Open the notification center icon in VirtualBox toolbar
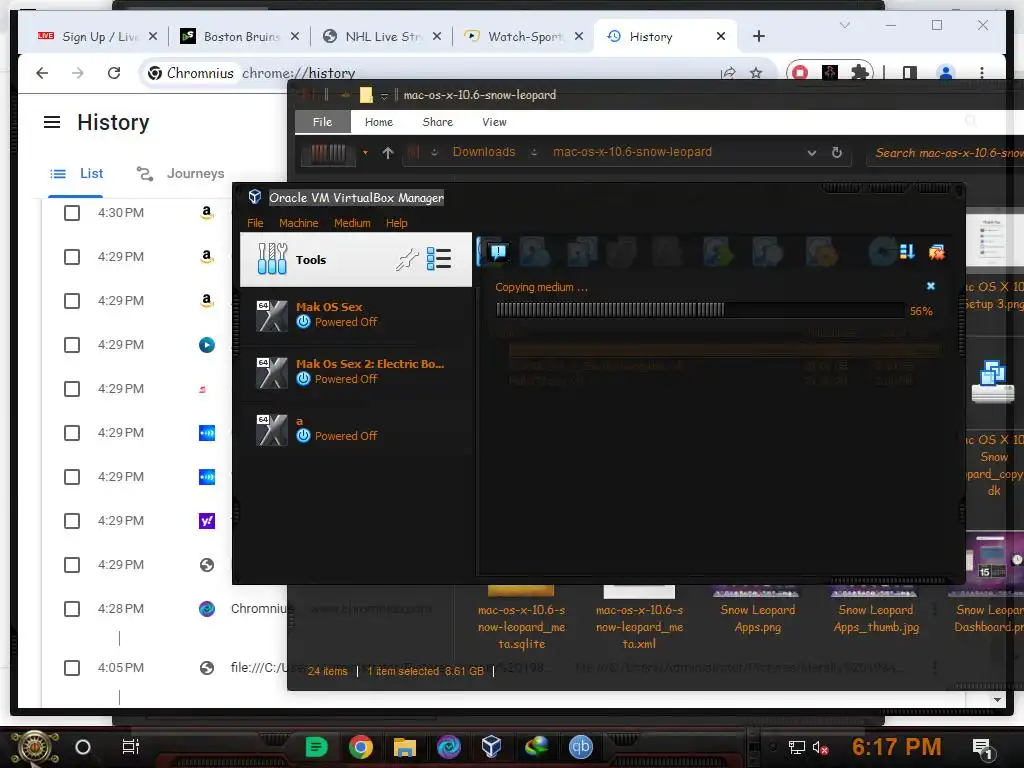1024x768 pixels. pos(498,251)
